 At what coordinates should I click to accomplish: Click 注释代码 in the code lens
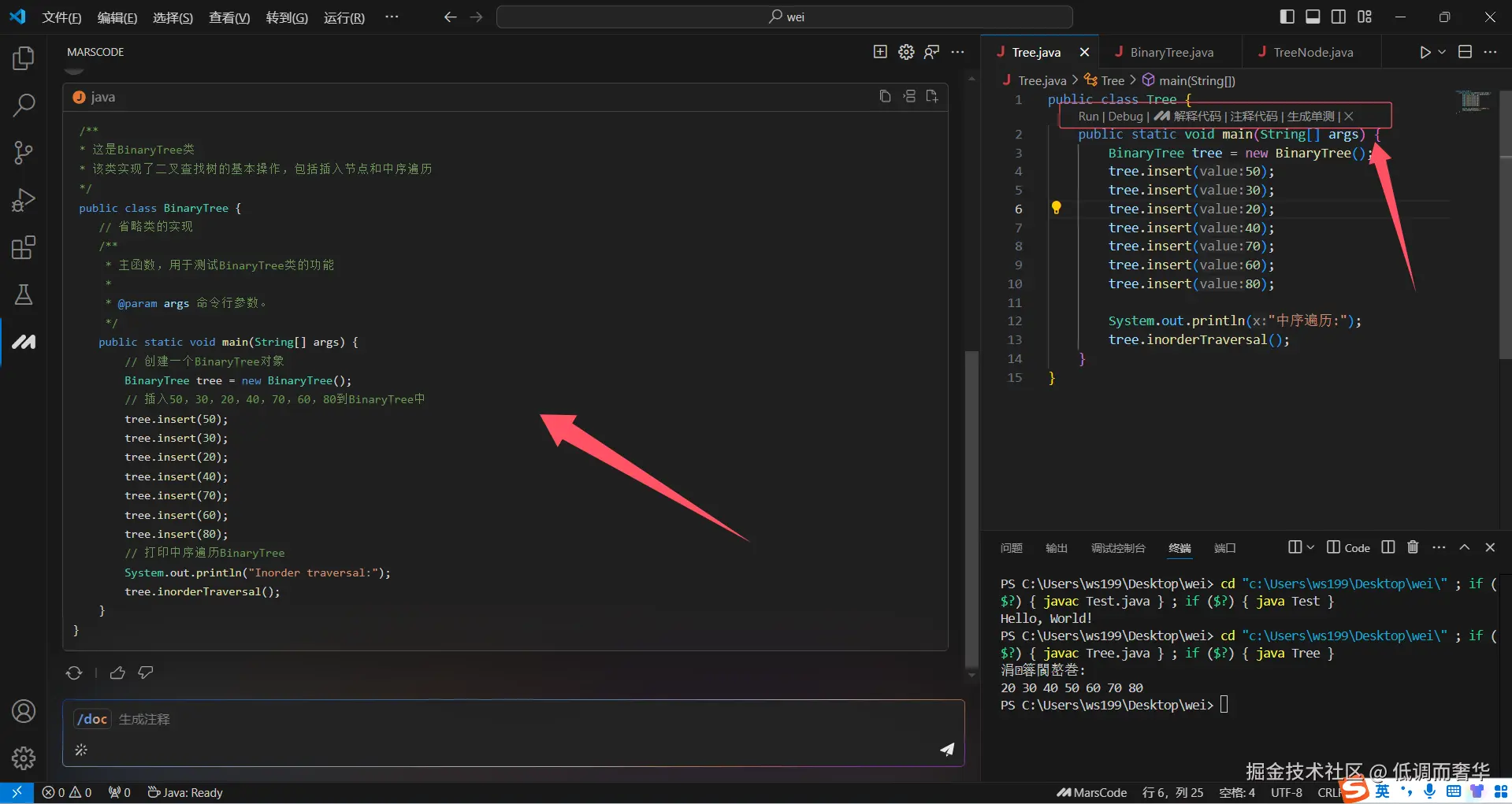click(x=1254, y=116)
